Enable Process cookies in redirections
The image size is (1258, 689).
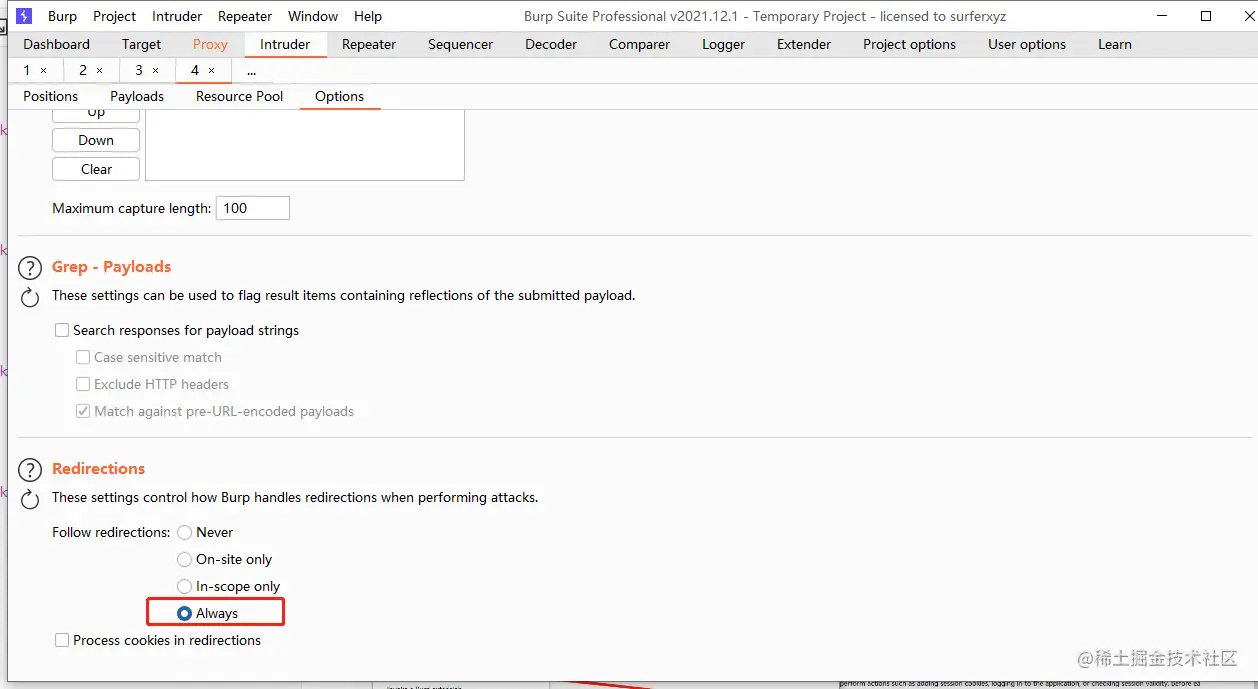tap(62, 640)
